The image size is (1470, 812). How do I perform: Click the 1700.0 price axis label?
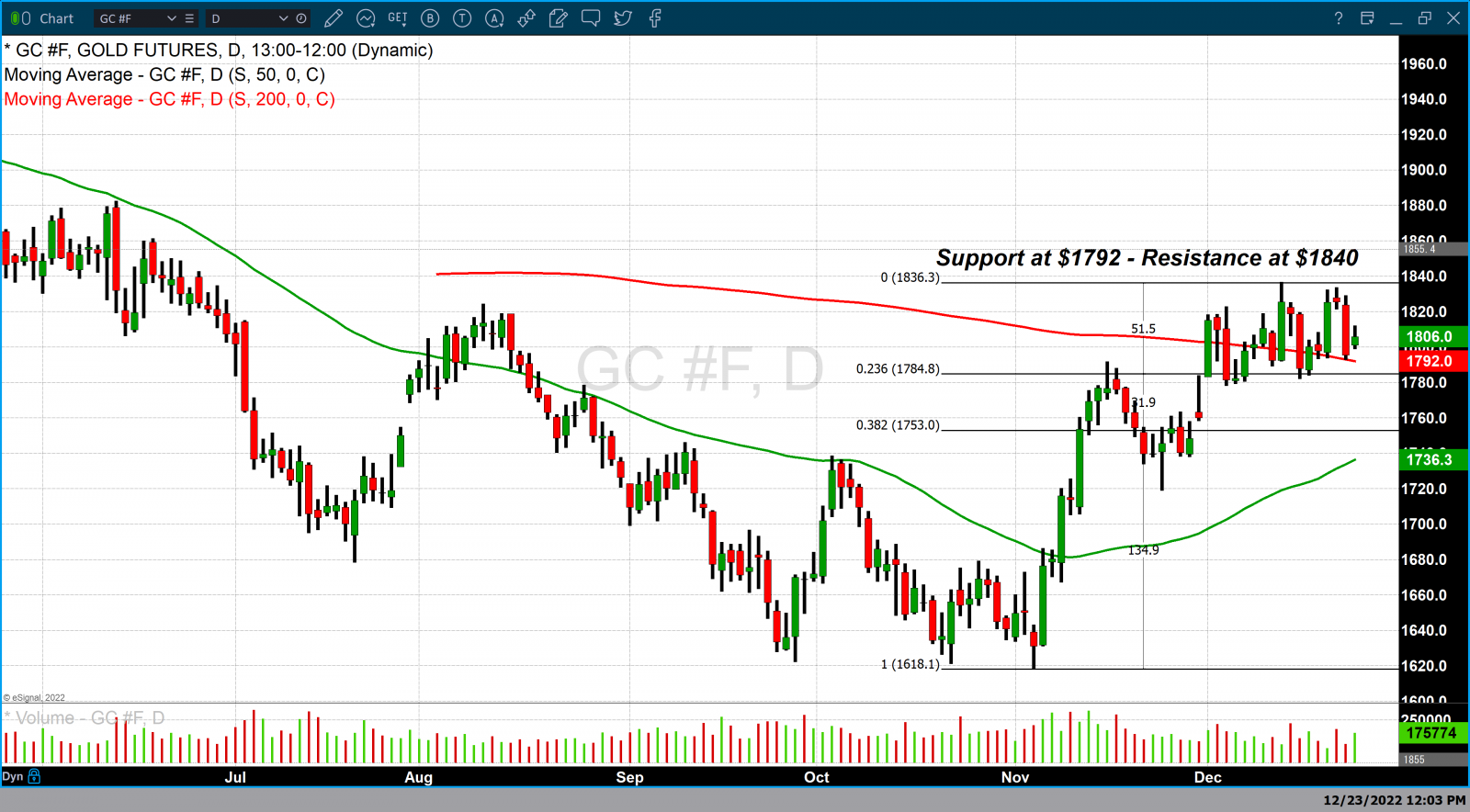[x=1423, y=524]
